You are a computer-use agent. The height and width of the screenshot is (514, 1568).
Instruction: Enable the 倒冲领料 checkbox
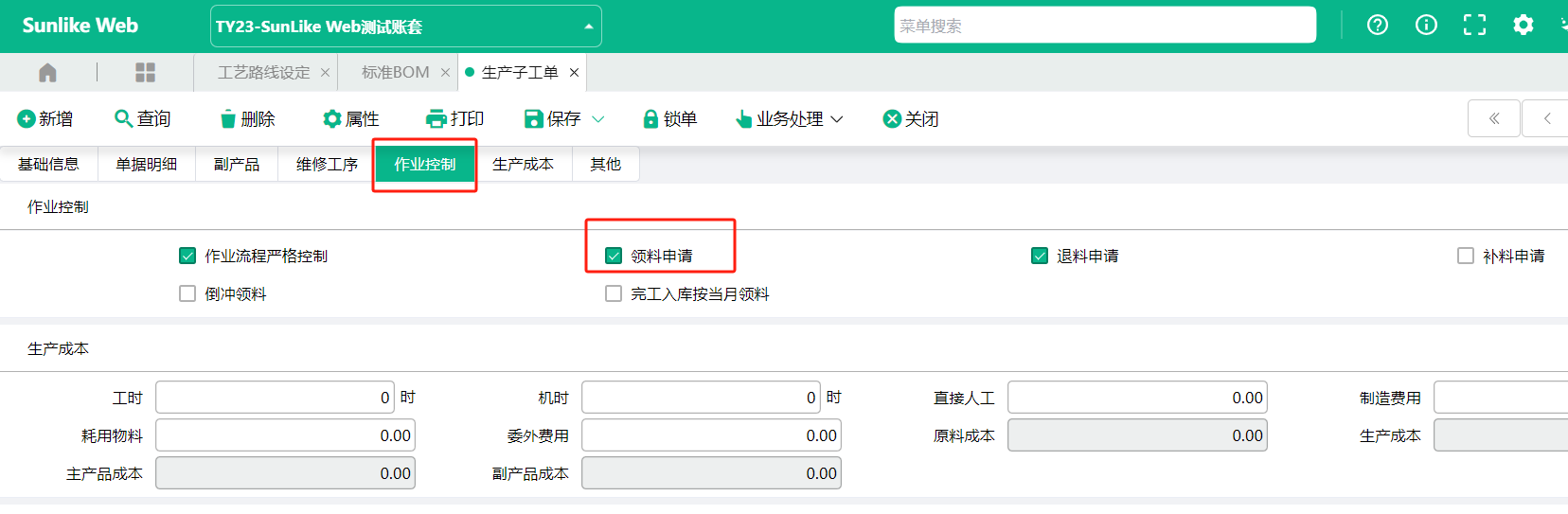coord(187,294)
